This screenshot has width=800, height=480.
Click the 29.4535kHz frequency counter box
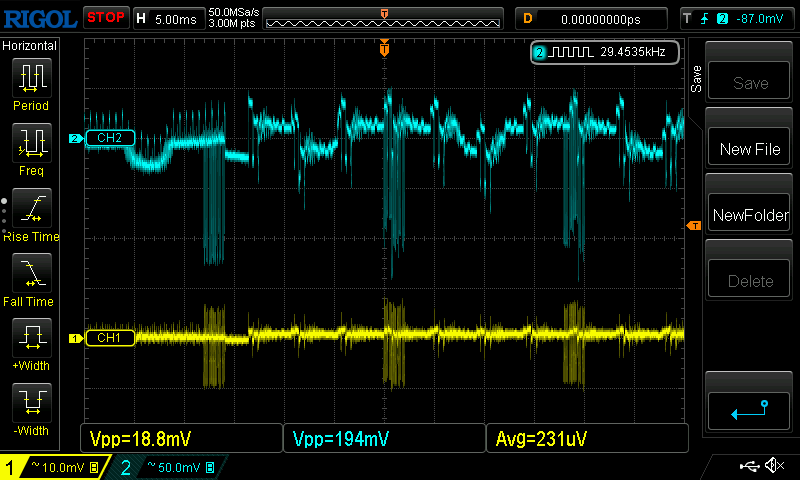tap(605, 52)
